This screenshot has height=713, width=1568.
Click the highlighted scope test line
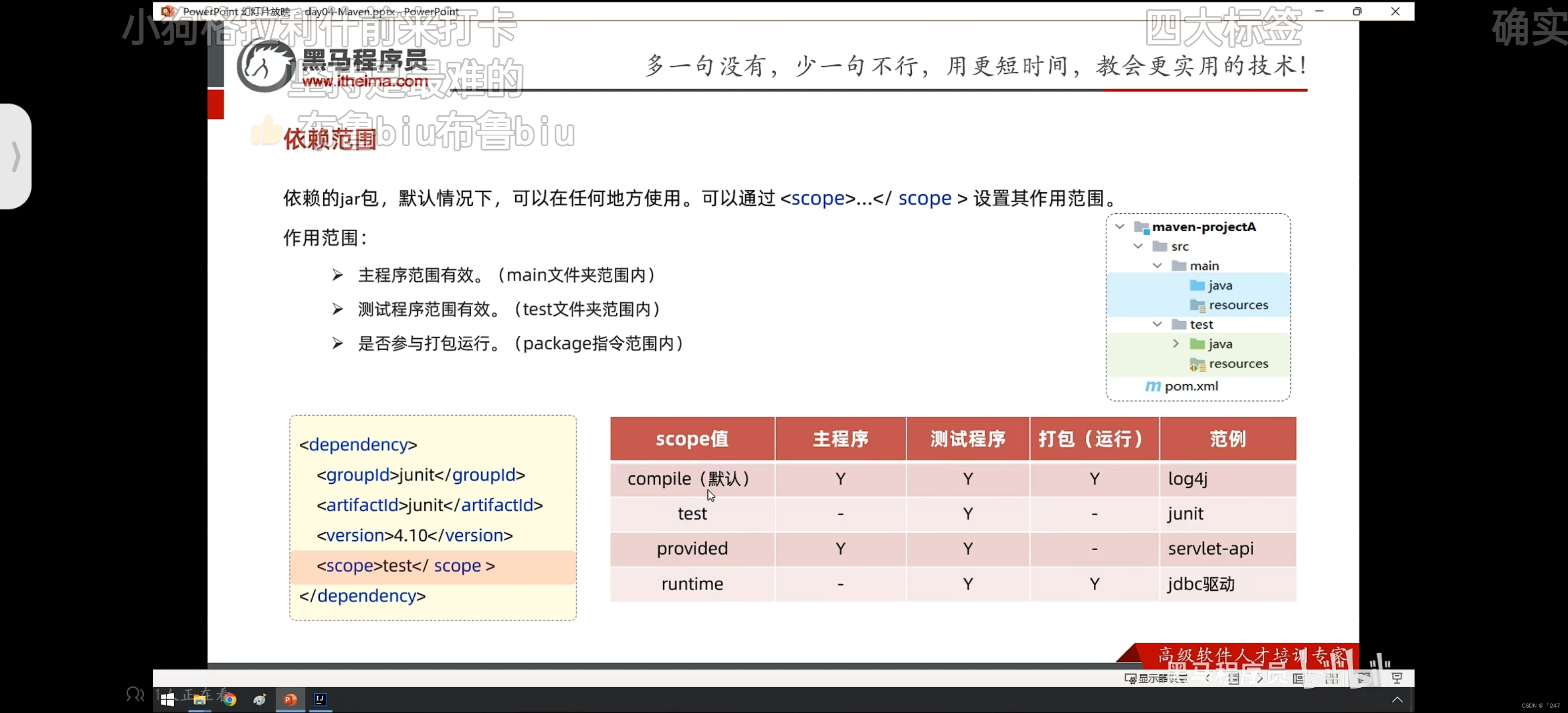[x=433, y=566]
